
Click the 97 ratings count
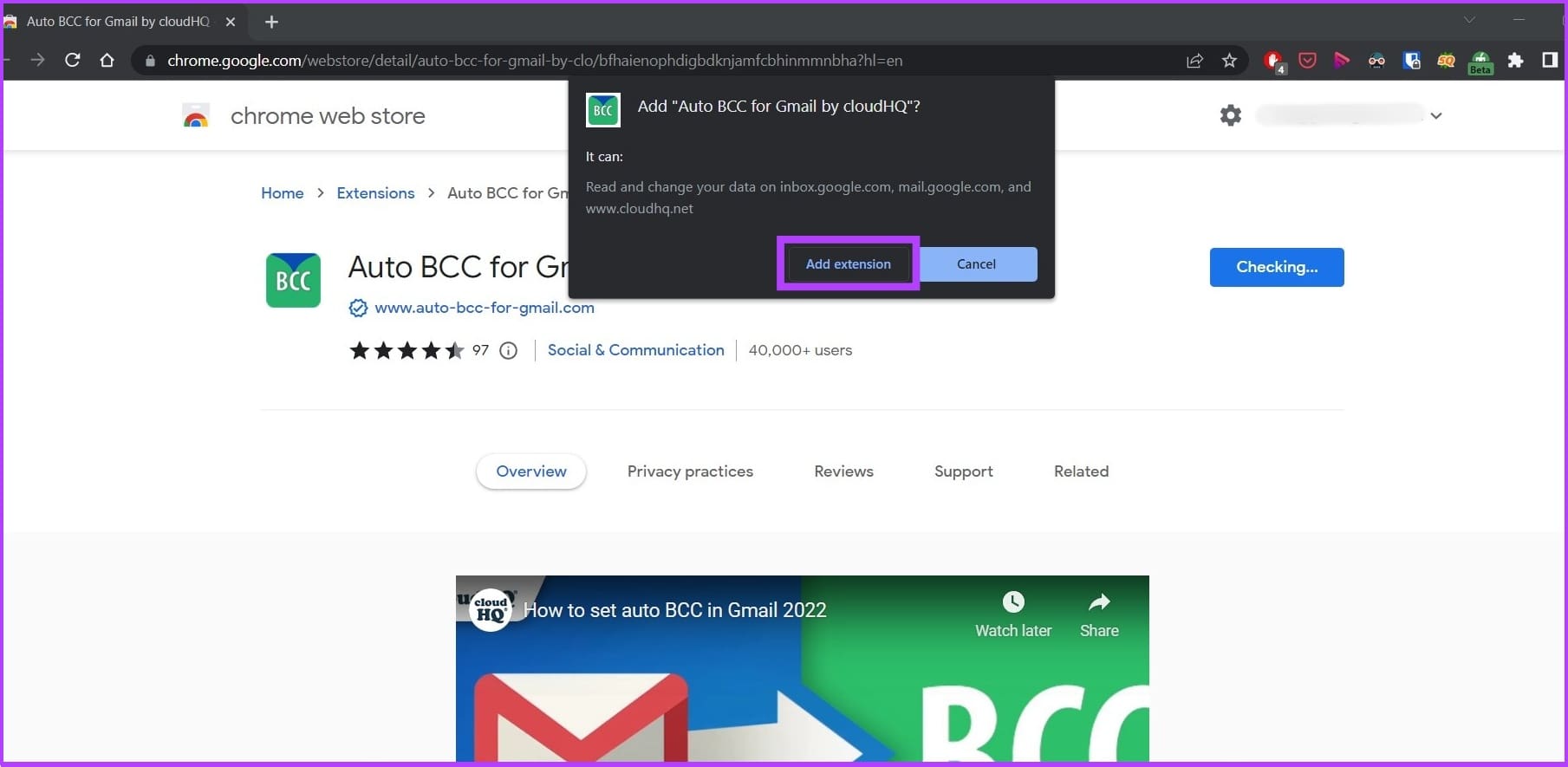click(x=480, y=350)
